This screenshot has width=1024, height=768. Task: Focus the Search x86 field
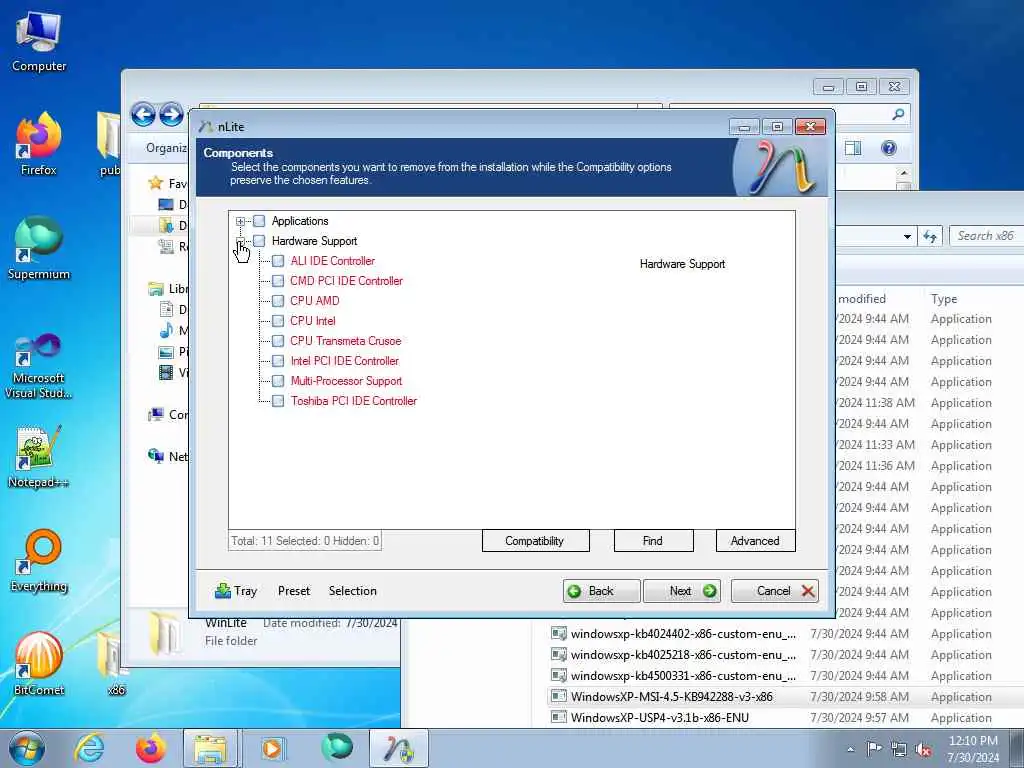986,236
